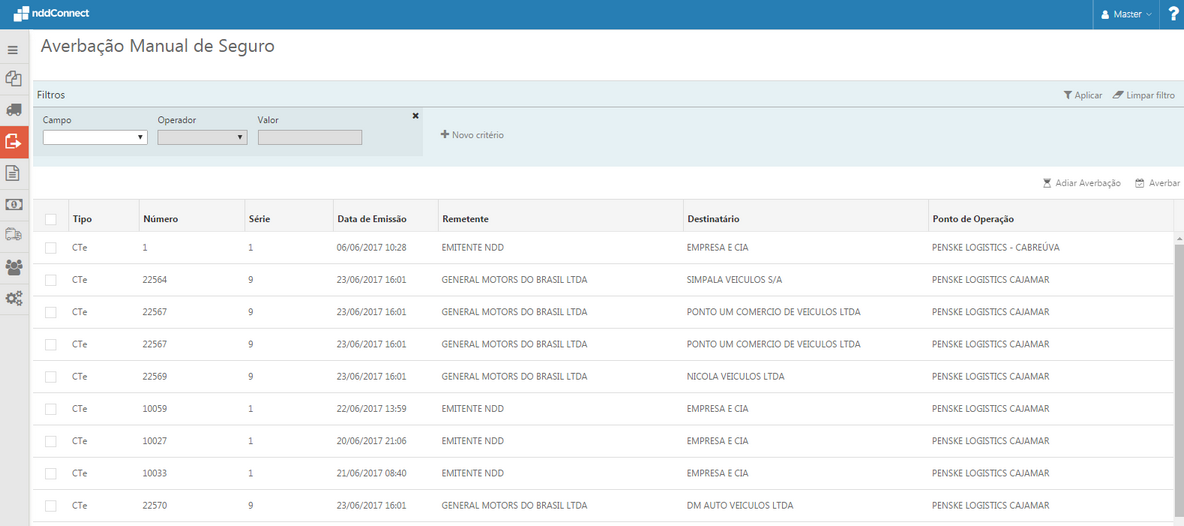Open the money bill sidebar icon
Viewport: 1184px width, 526px height.
[14, 204]
